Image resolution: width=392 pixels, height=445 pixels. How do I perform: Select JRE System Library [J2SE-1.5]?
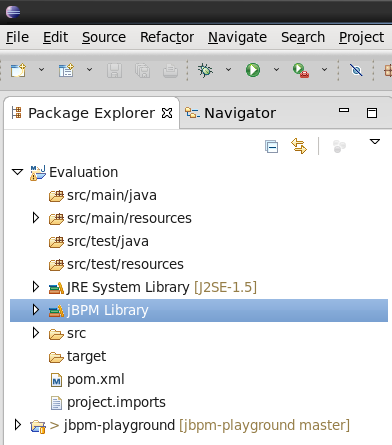[x=162, y=287]
